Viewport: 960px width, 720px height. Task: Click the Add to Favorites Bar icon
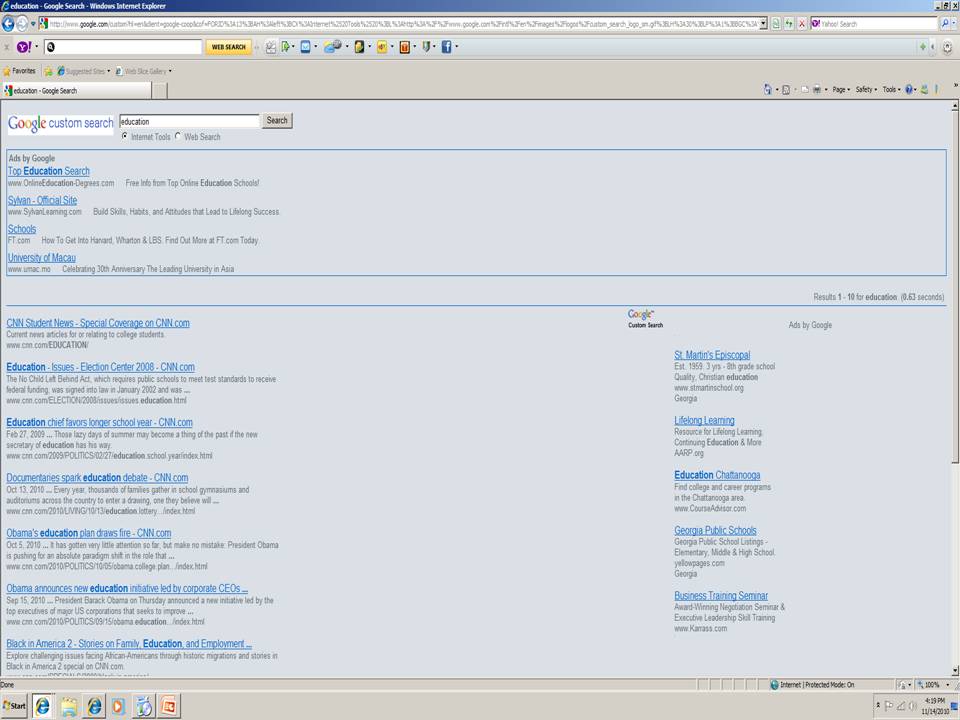click(48, 71)
